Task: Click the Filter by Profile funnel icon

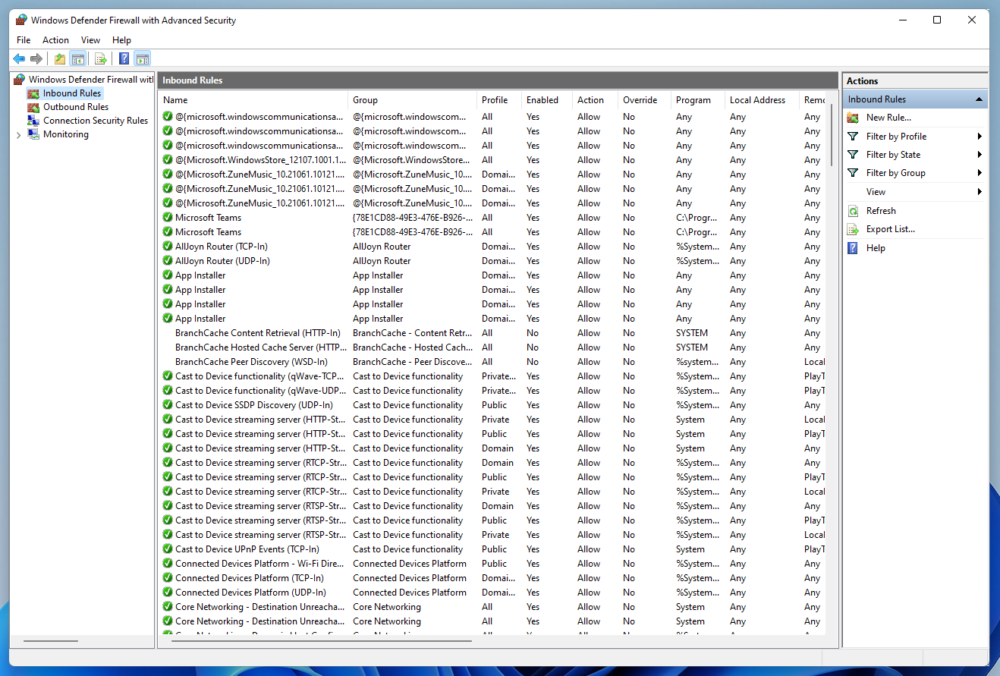Action: point(853,136)
